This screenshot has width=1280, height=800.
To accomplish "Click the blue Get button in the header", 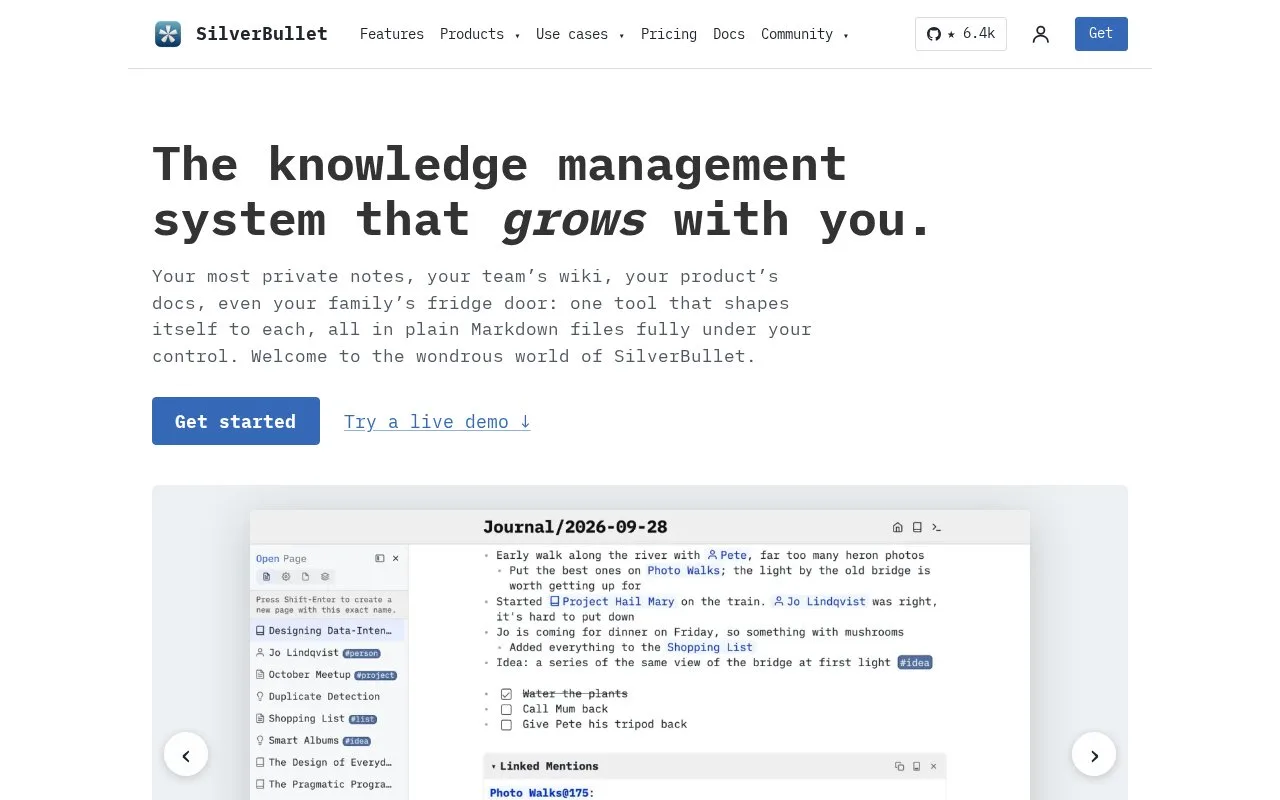I will point(1101,34).
